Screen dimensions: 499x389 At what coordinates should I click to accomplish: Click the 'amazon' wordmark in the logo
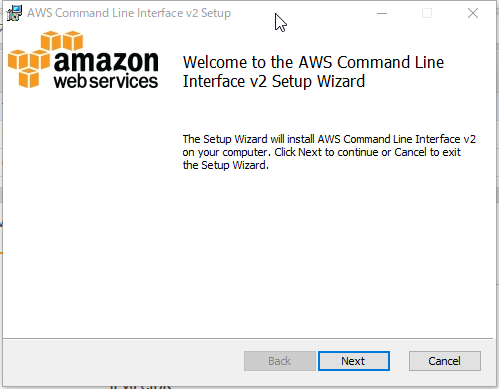tap(106, 61)
